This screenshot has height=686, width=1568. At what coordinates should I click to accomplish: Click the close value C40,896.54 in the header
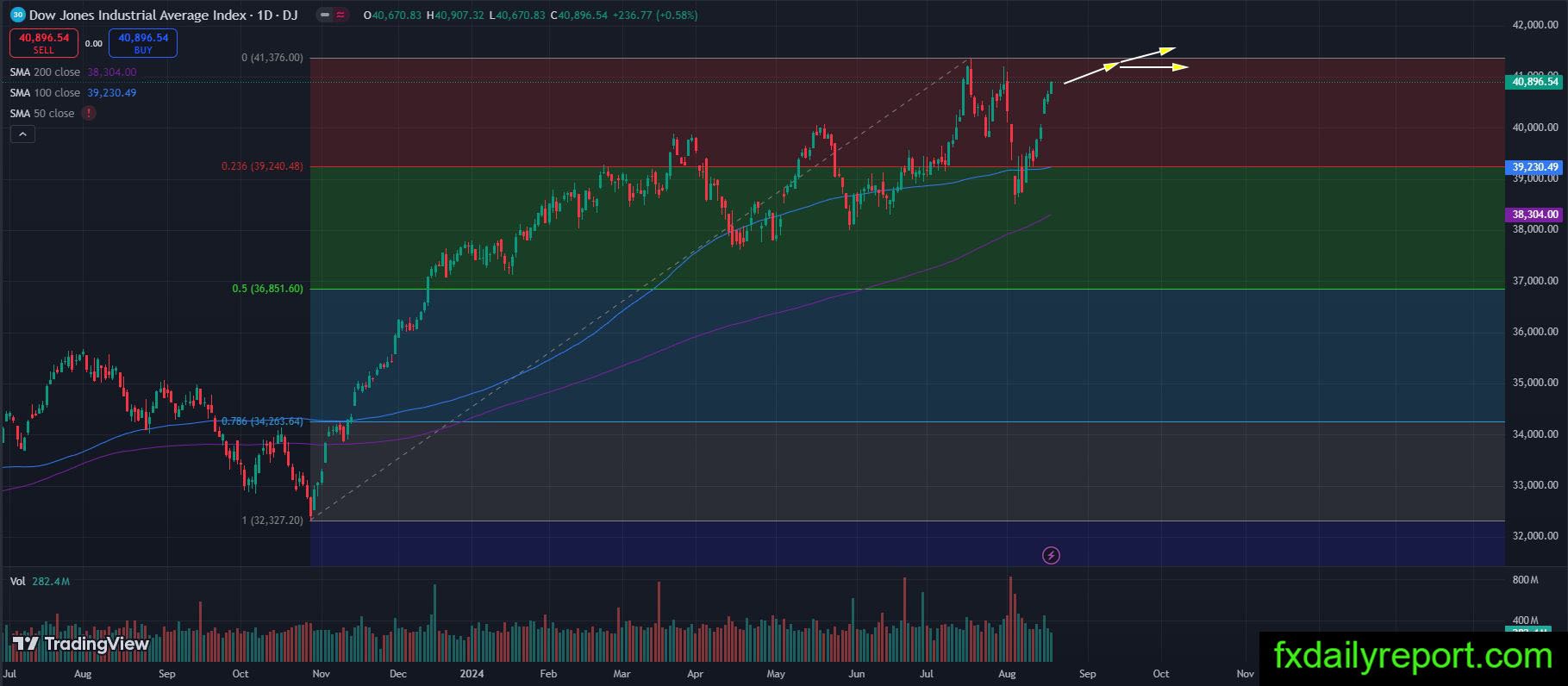click(579, 16)
